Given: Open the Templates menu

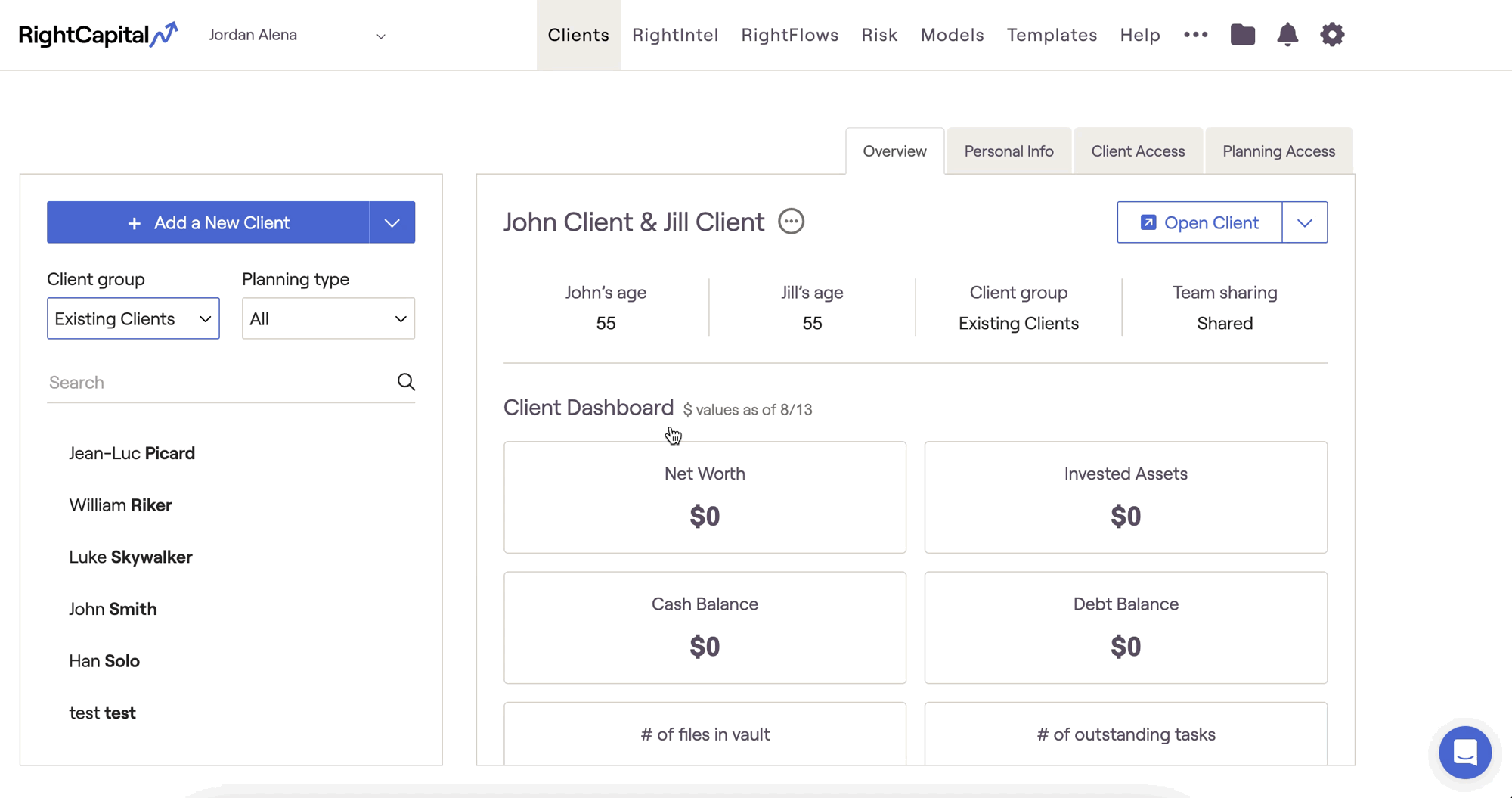Looking at the screenshot, I should pos(1052,35).
